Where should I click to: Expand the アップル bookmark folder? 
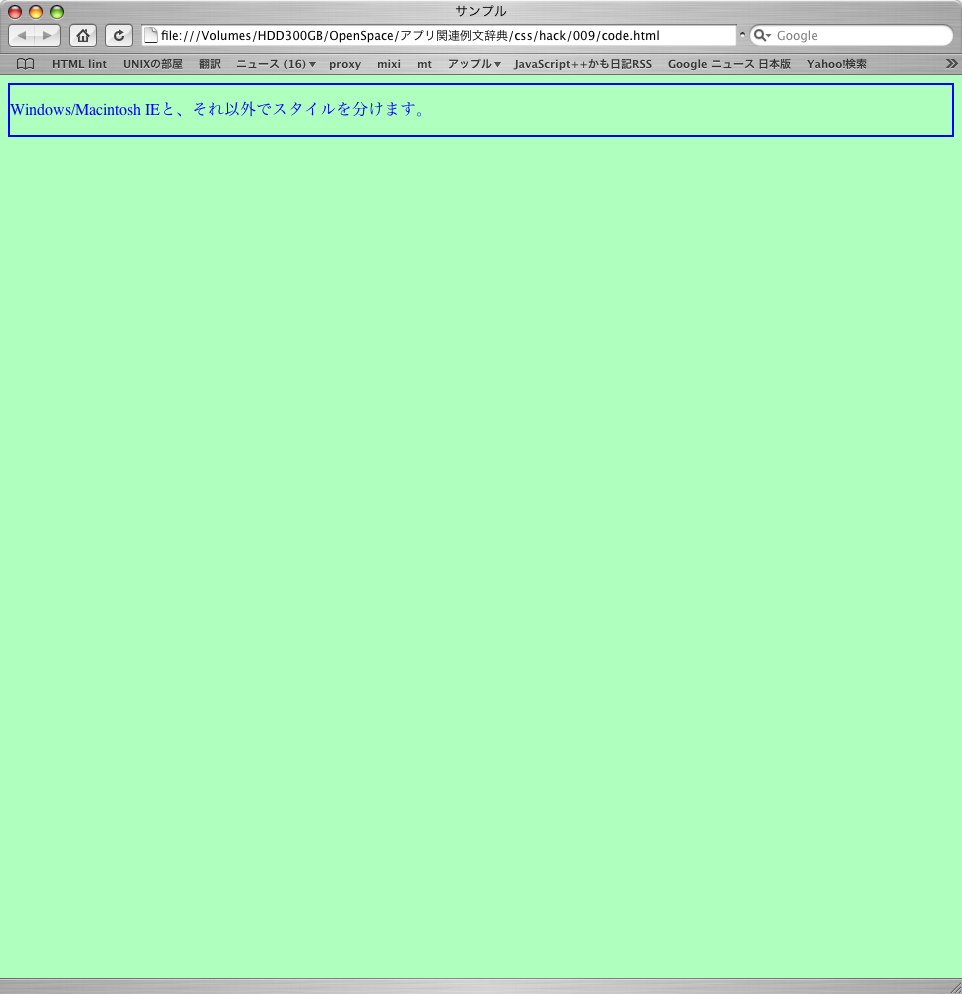(x=474, y=64)
